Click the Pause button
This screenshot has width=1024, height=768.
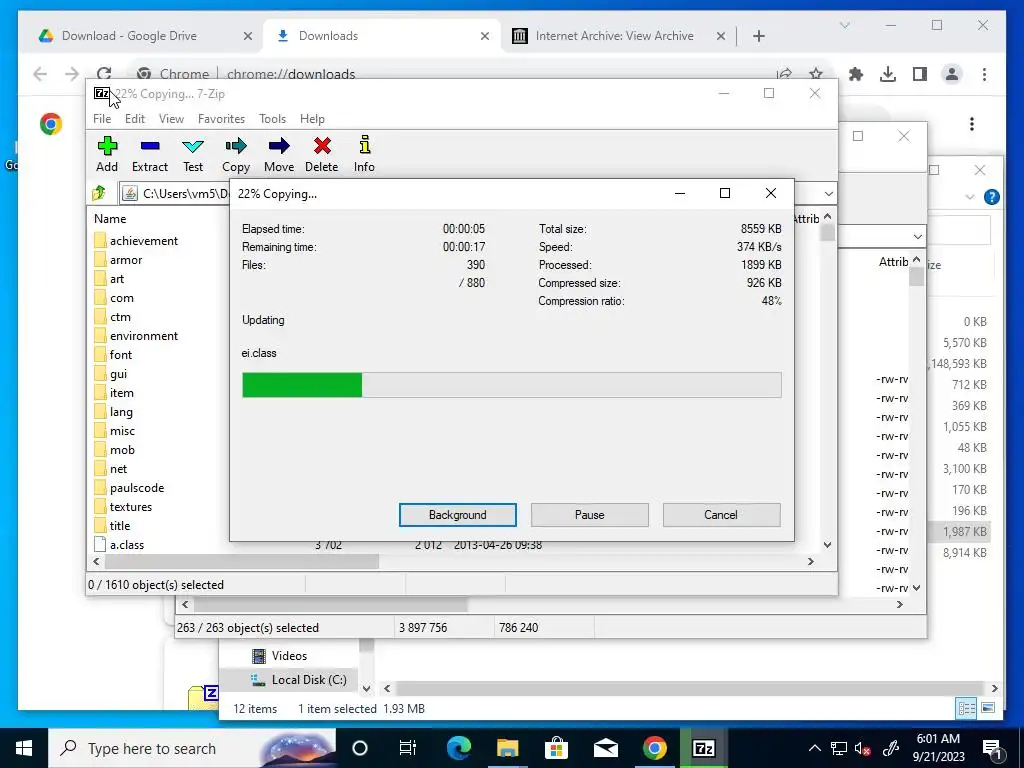(589, 515)
